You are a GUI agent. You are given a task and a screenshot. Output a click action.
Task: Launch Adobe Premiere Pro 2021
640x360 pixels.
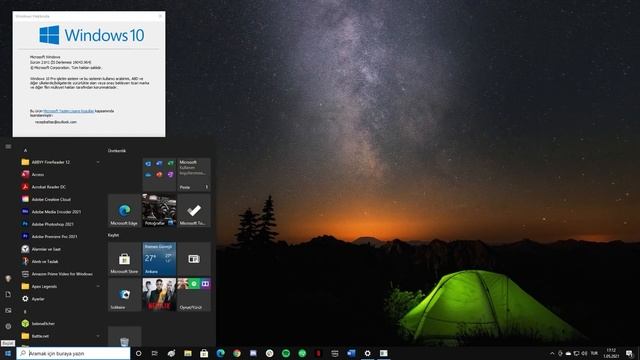60,236
